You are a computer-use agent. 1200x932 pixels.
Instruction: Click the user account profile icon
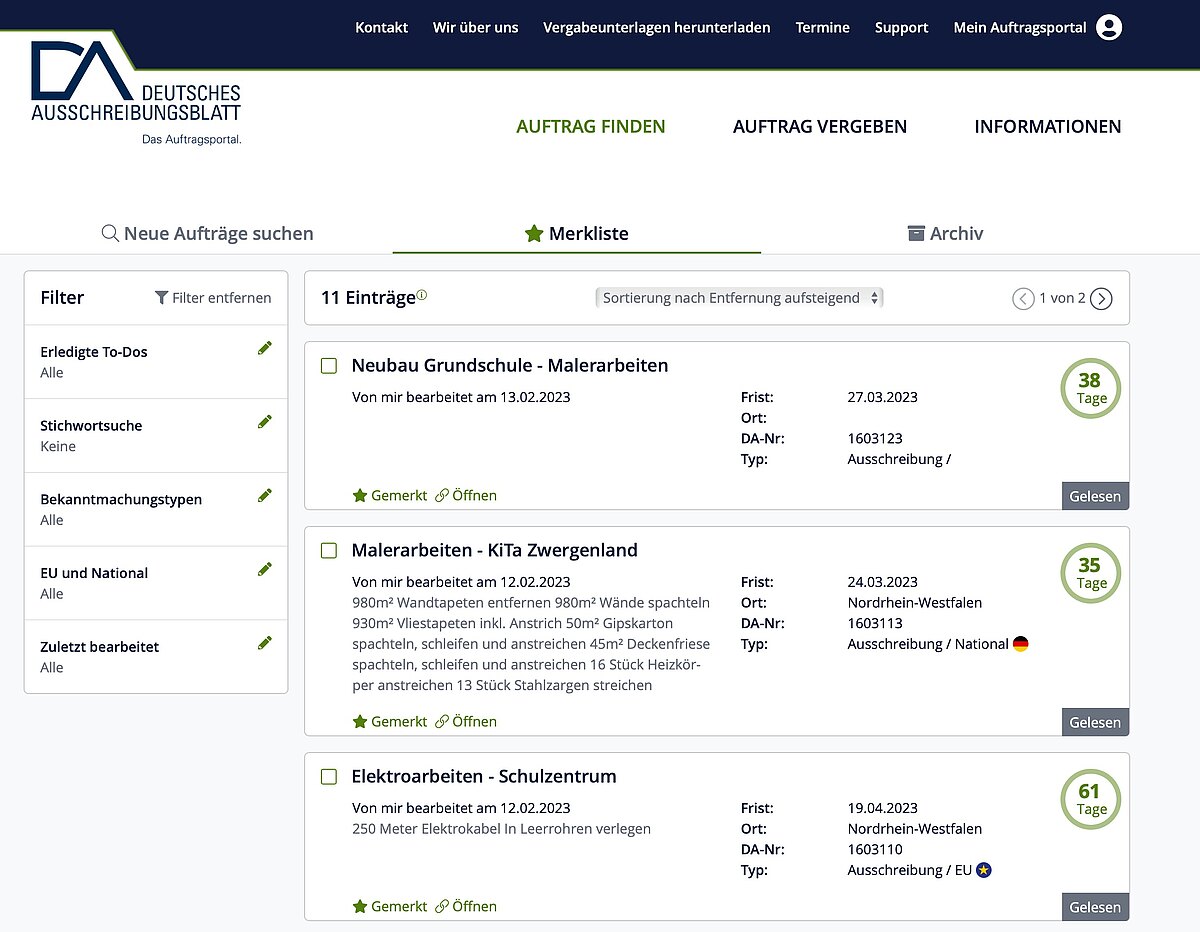pos(1108,28)
